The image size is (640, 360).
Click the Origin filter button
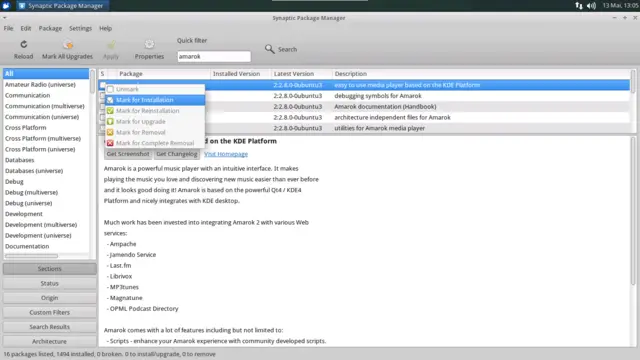pyautogui.click(x=49, y=298)
